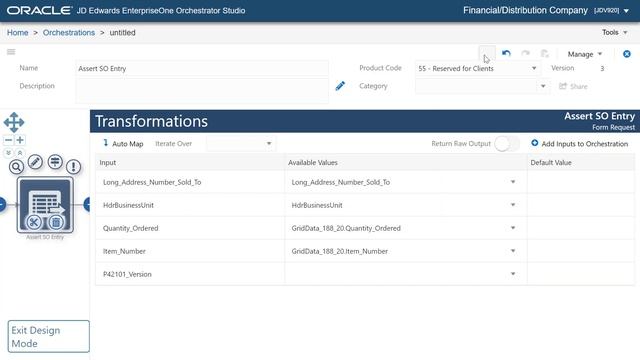Image resolution: width=640 pixels, height=360 pixels.
Task: Go to the Home breadcrumb
Action: pos(18,33)
